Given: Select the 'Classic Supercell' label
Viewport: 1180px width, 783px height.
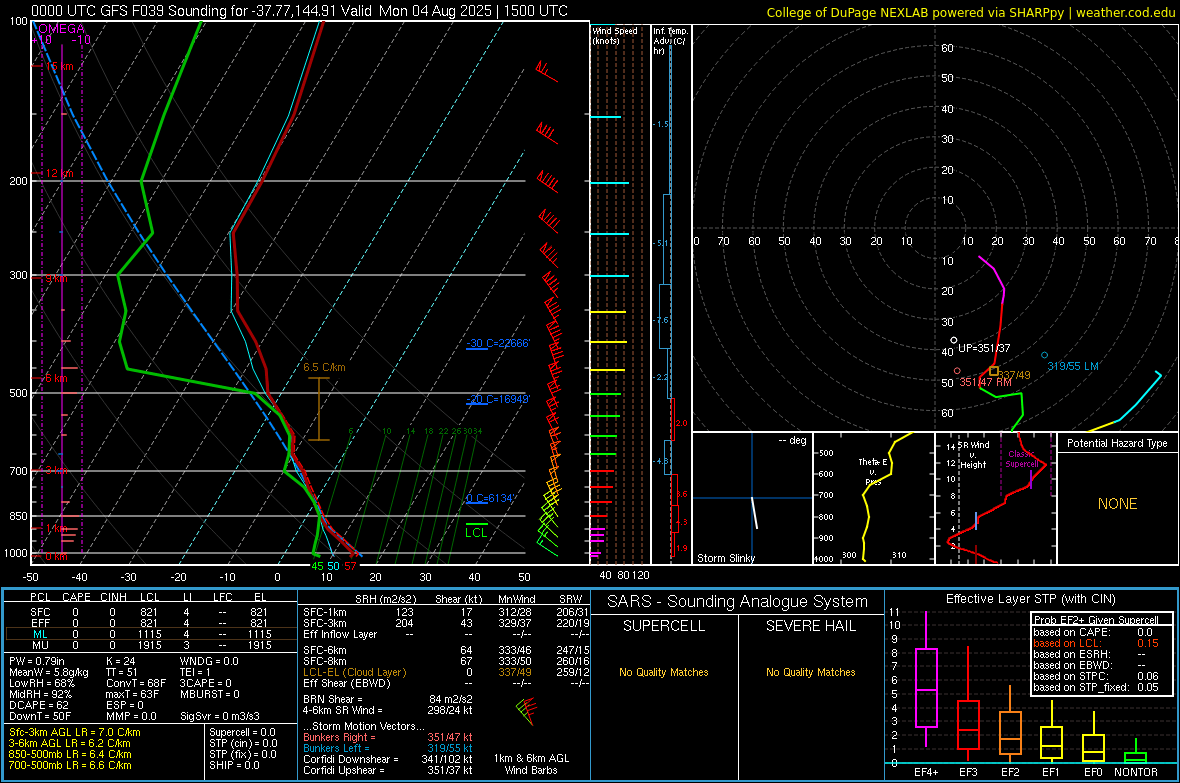Looking at the screenshot, I should 1022,459.
